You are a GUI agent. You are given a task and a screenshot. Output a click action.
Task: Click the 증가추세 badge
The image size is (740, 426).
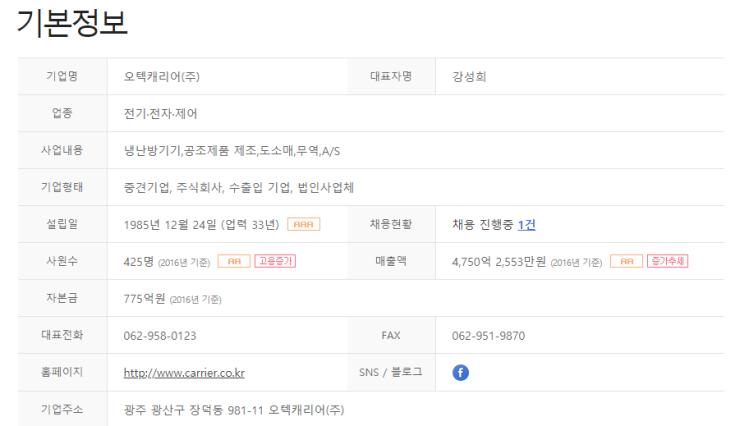click(x=667, y=261)
